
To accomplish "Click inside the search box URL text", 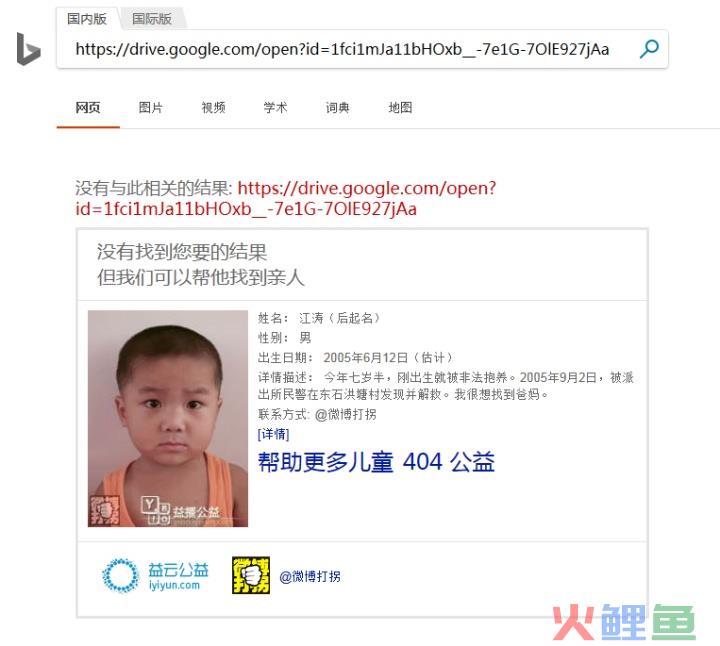I will click(x=342, y=49).
